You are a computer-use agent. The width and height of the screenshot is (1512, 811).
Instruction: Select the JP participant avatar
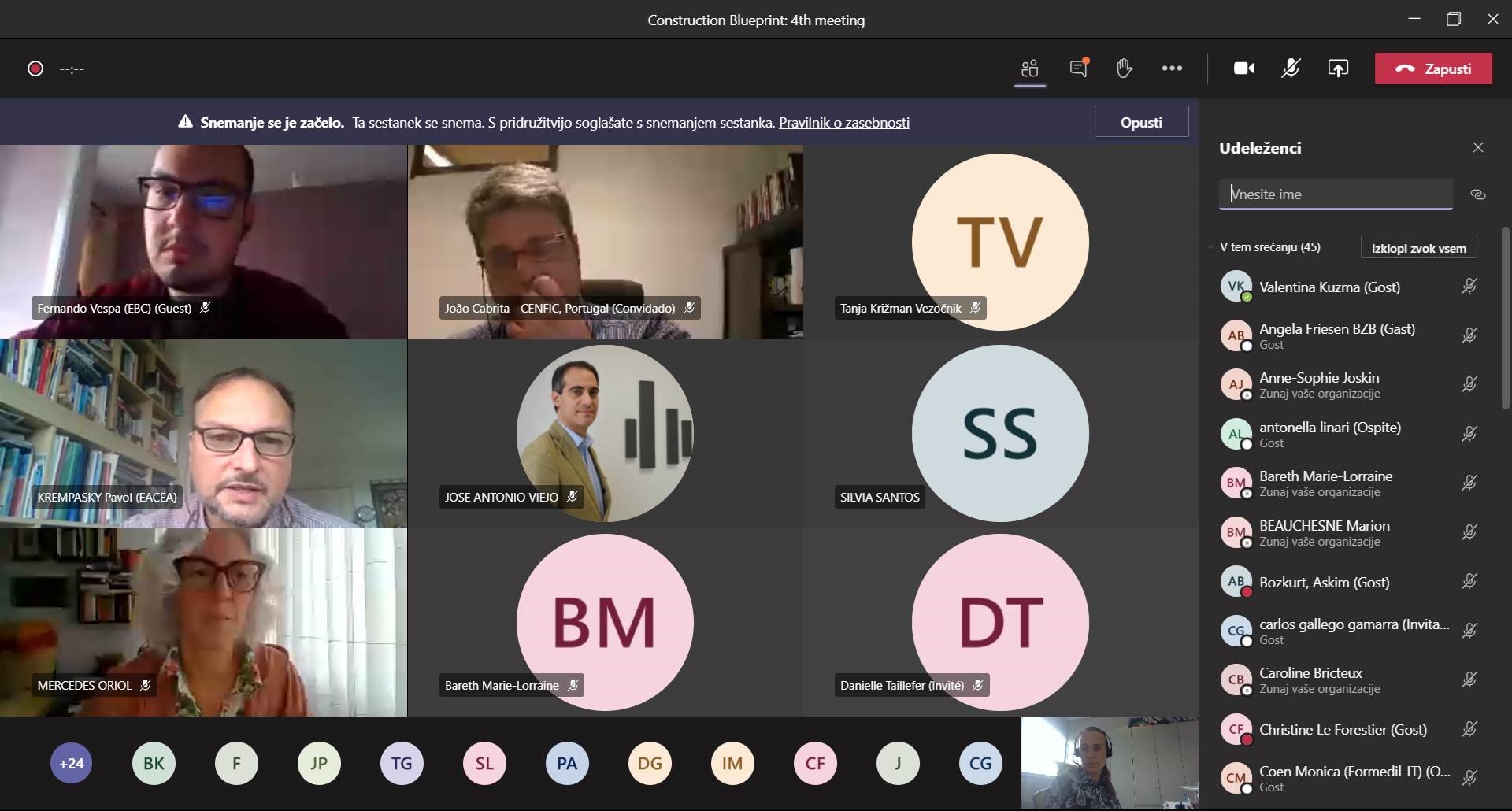point(319,763)
